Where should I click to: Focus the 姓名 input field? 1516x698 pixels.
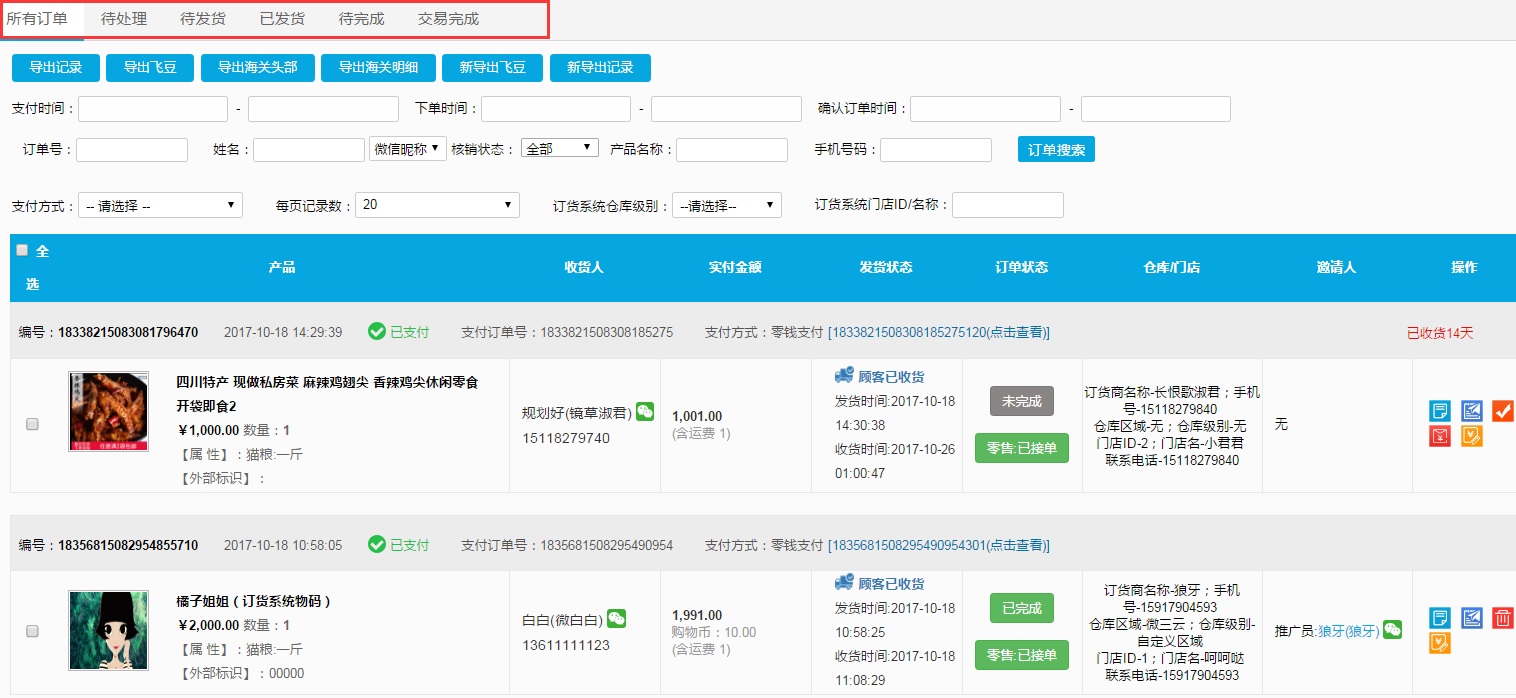pyautogui.click(x=309, y=150)
